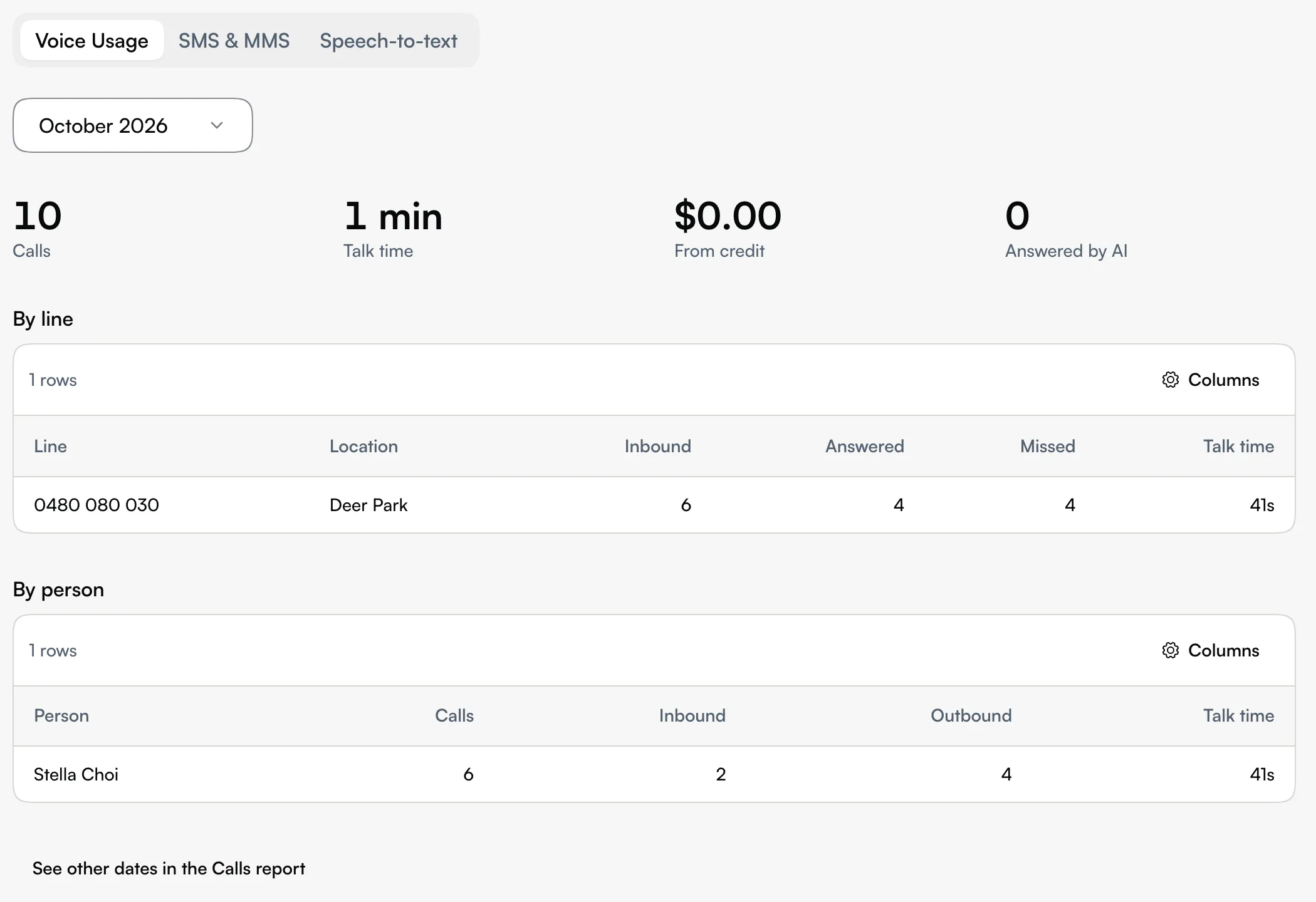This screenshot has height=902, width=1316.
Task: Click the gear icon in By line table
Action: pos(1170,380)
